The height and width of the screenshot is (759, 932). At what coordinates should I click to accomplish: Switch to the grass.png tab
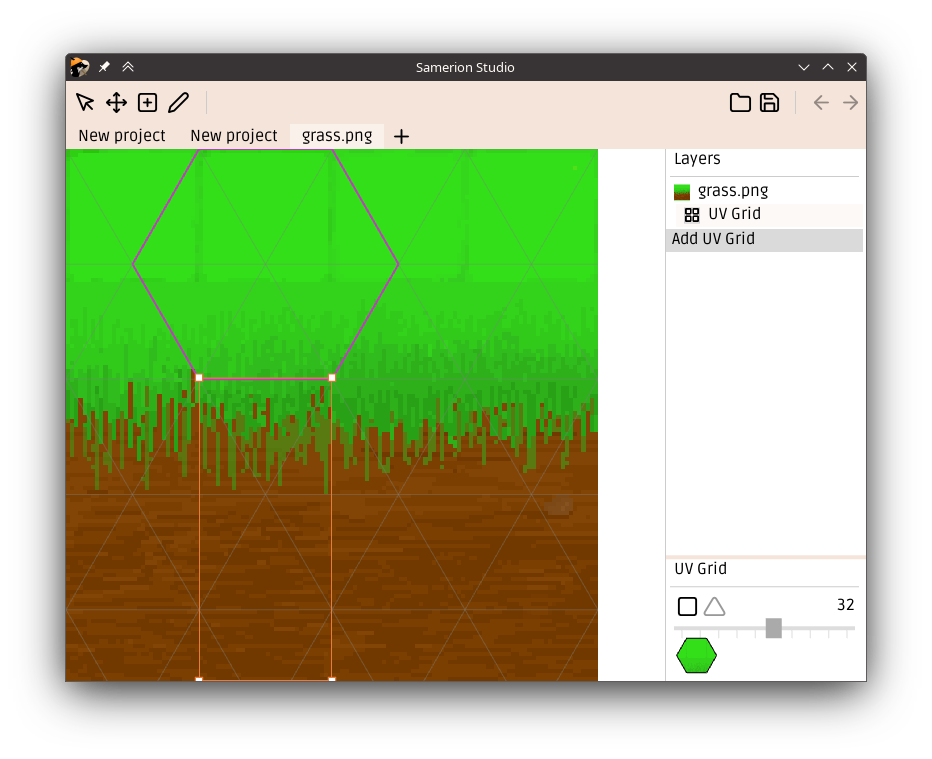[x=336, y=136]
